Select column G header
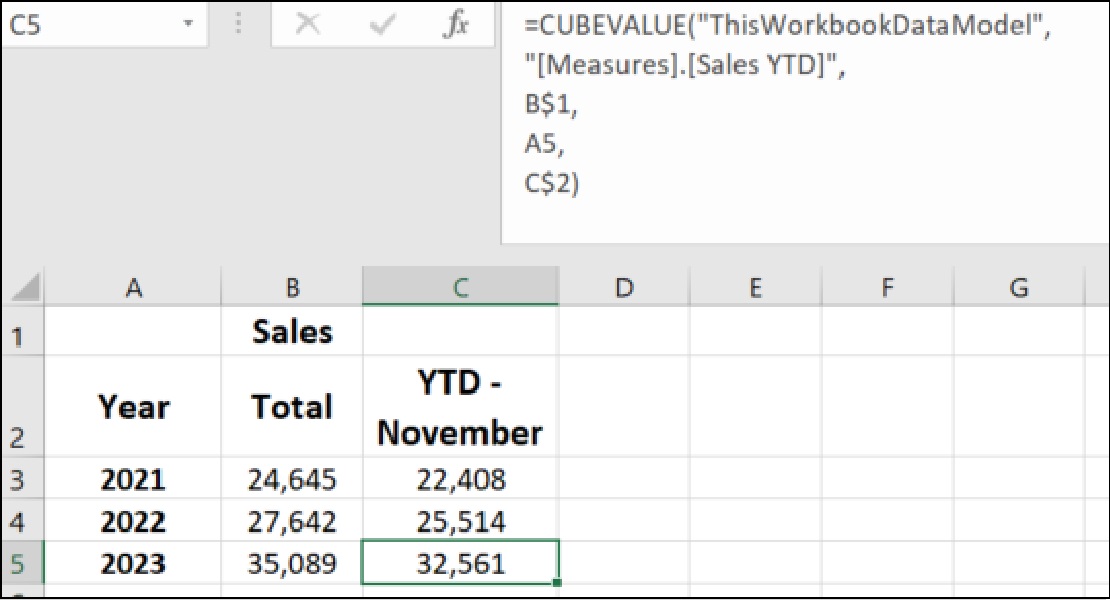This screenshot has width=1110, height=600. pyautogui.click(x=1019, y=287)
